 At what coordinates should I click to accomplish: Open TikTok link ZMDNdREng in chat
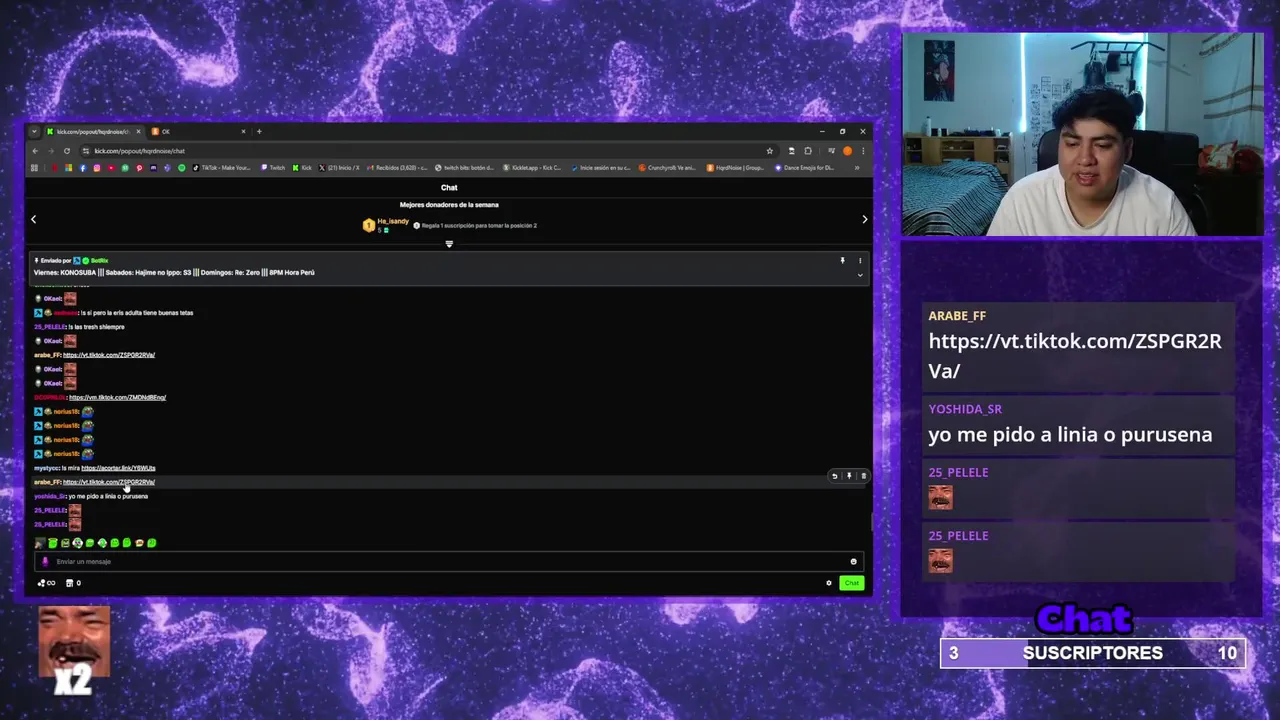(117, 398)
